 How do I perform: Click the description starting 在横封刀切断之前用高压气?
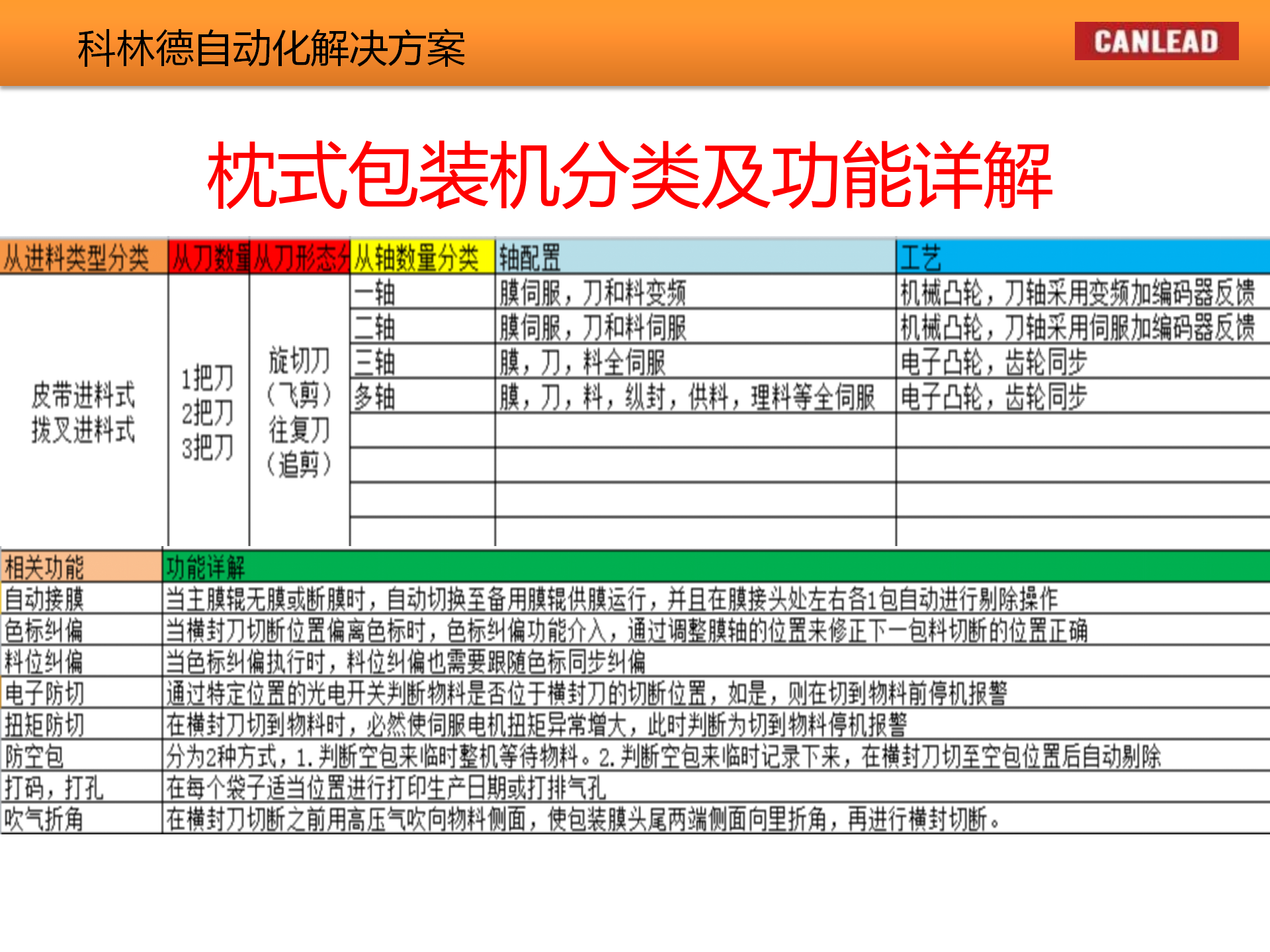[x=716, y=819]
